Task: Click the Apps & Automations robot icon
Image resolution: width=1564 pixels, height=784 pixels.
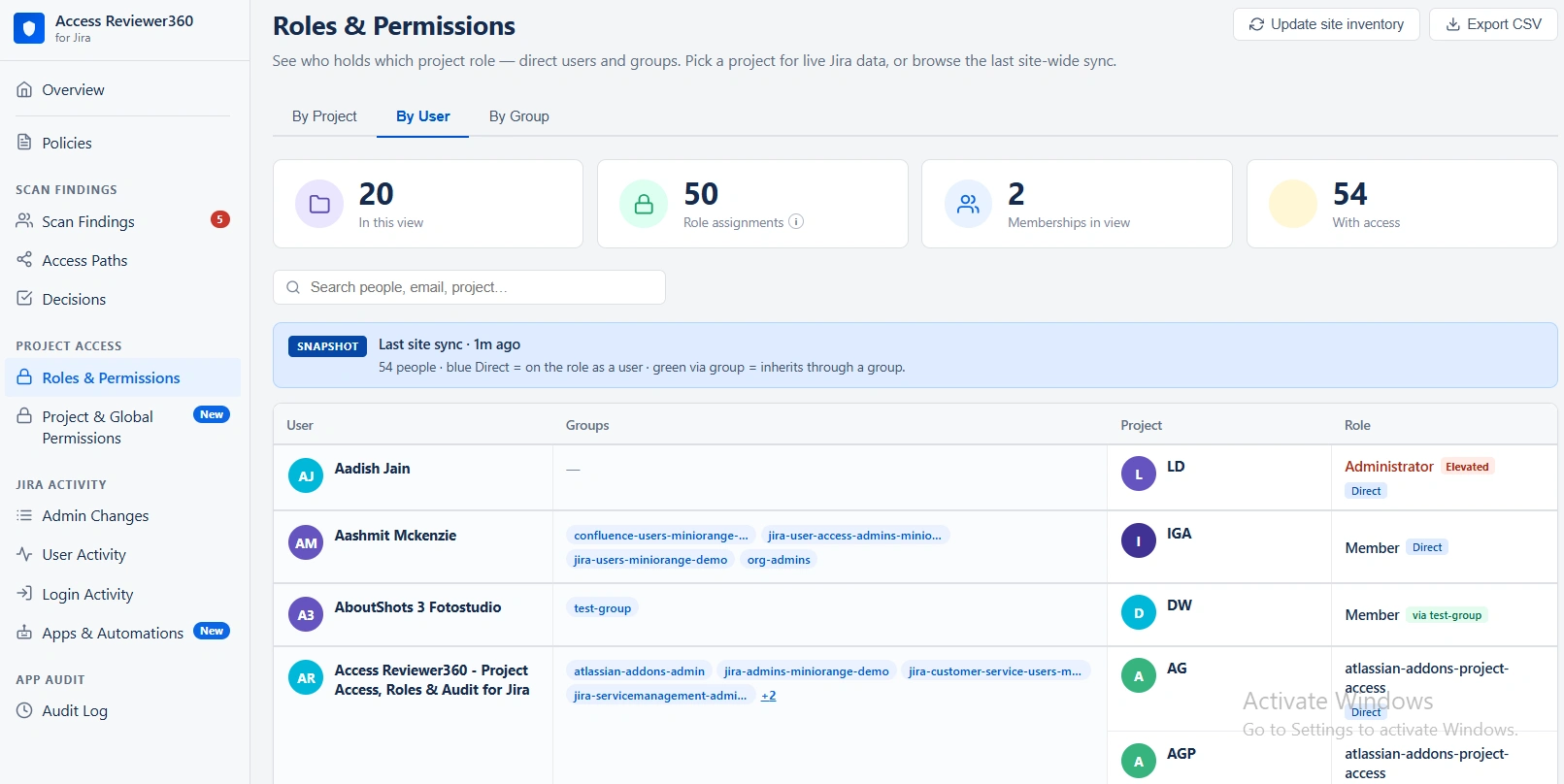Action: coord(24,633)
